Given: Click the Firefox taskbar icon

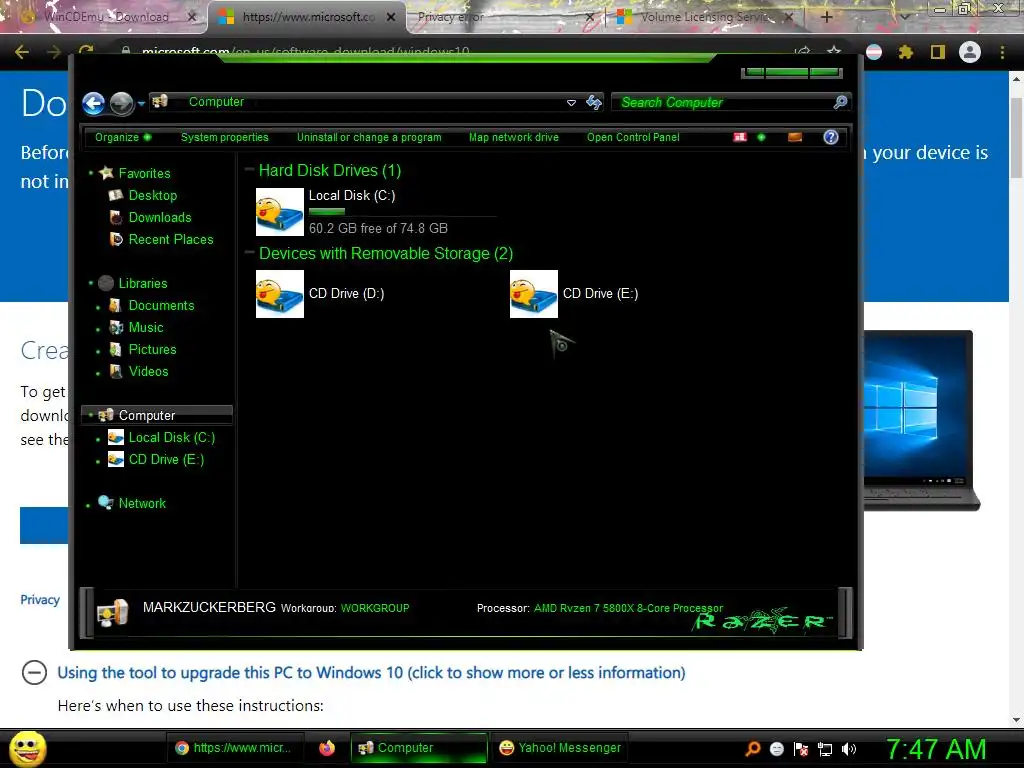Looking at the screenshot, I should [x=327, y=748].
